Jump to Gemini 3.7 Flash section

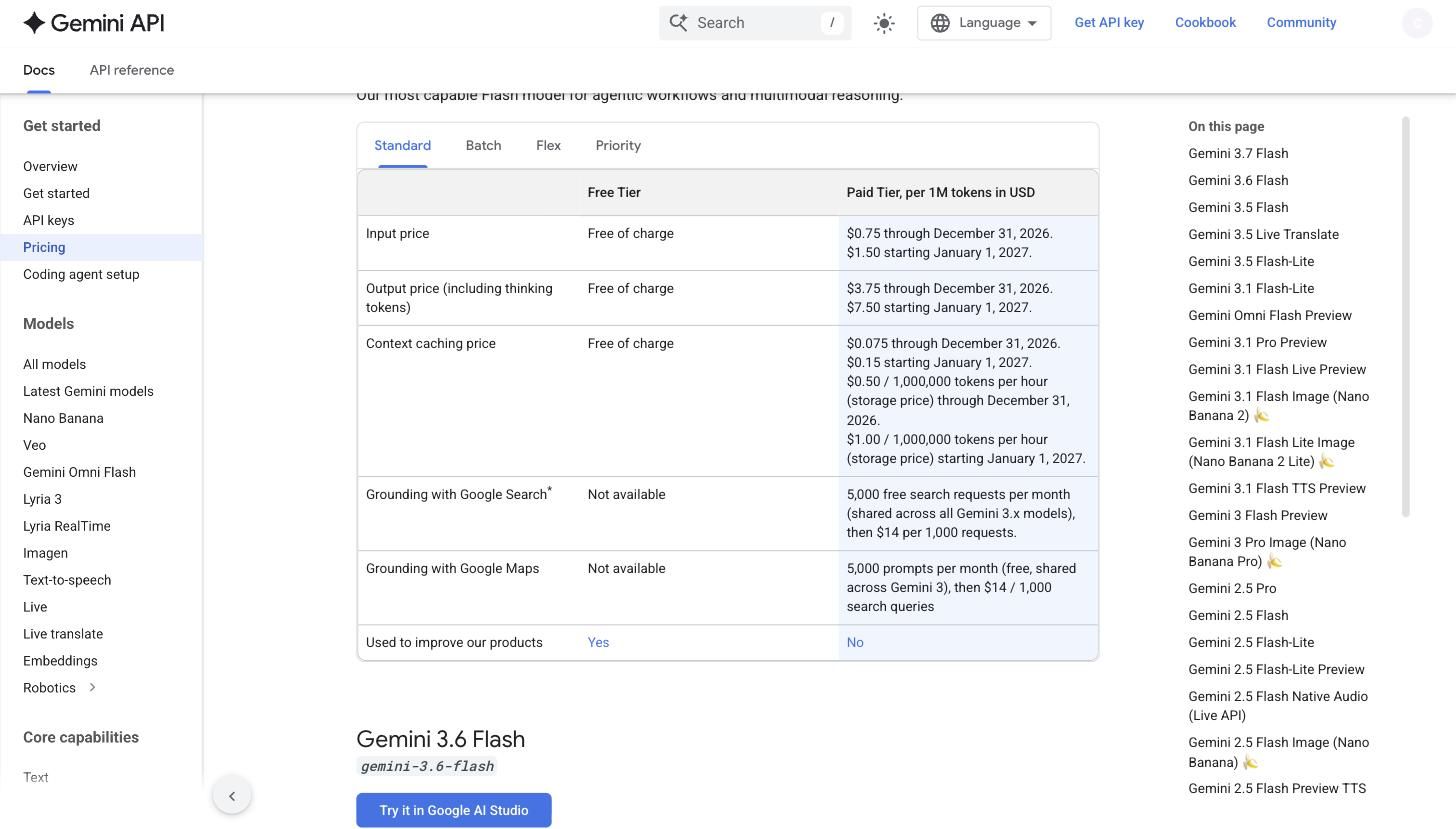(x=1238, y=153)
